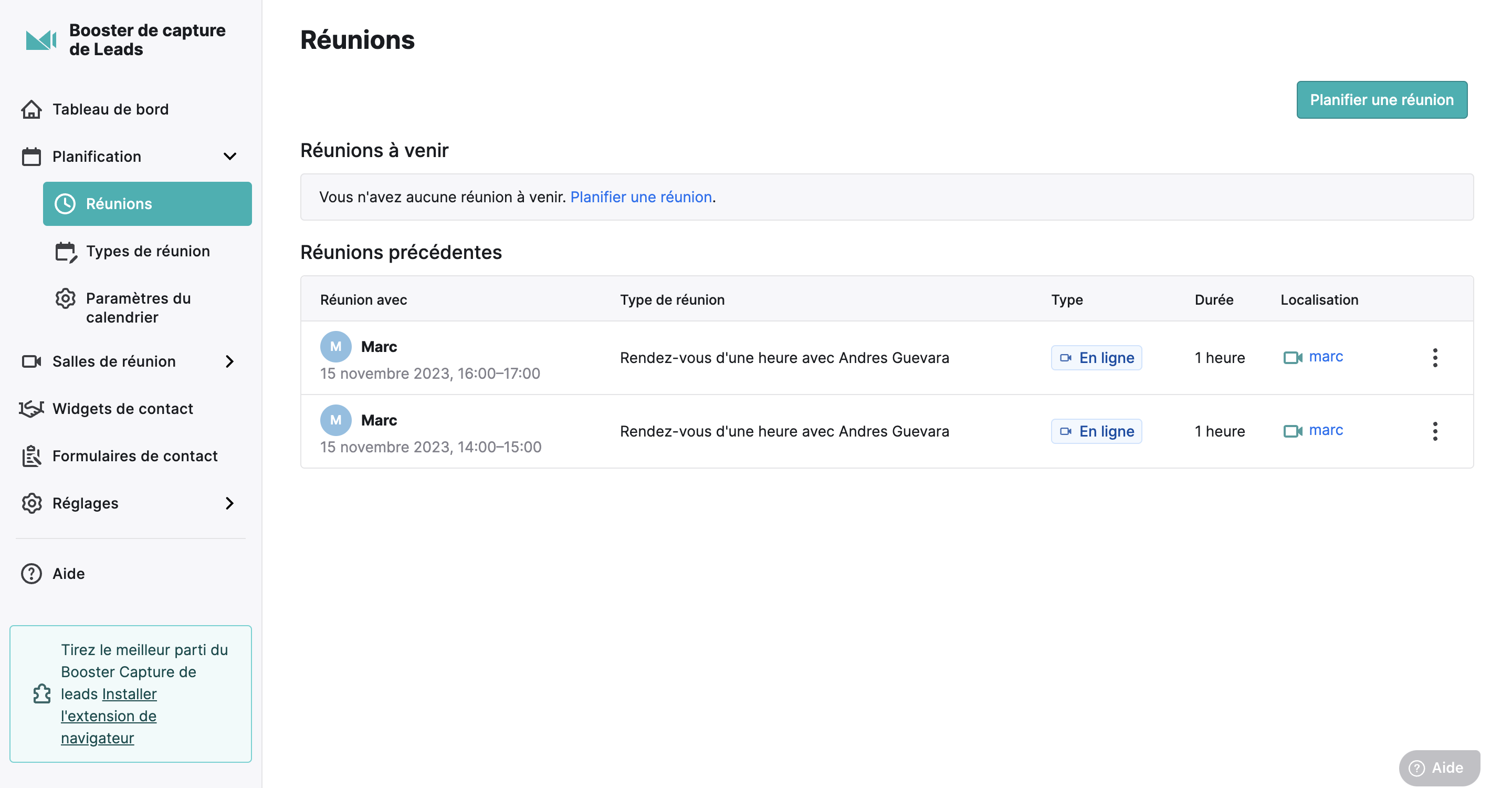This screenshot has height=788, width=1512.
Task: Click the Tableau de bord home icon
Action: pyautogui.click(x=31, y=109)
